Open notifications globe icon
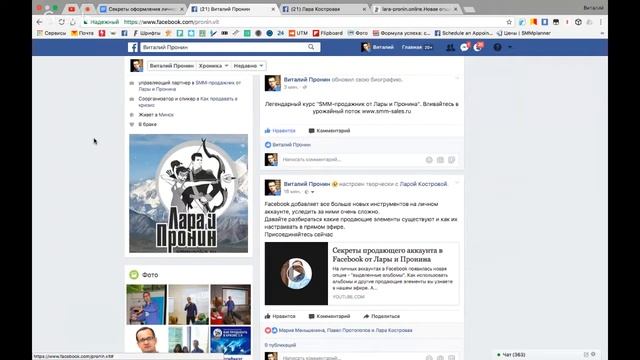 tap(478, 47)
